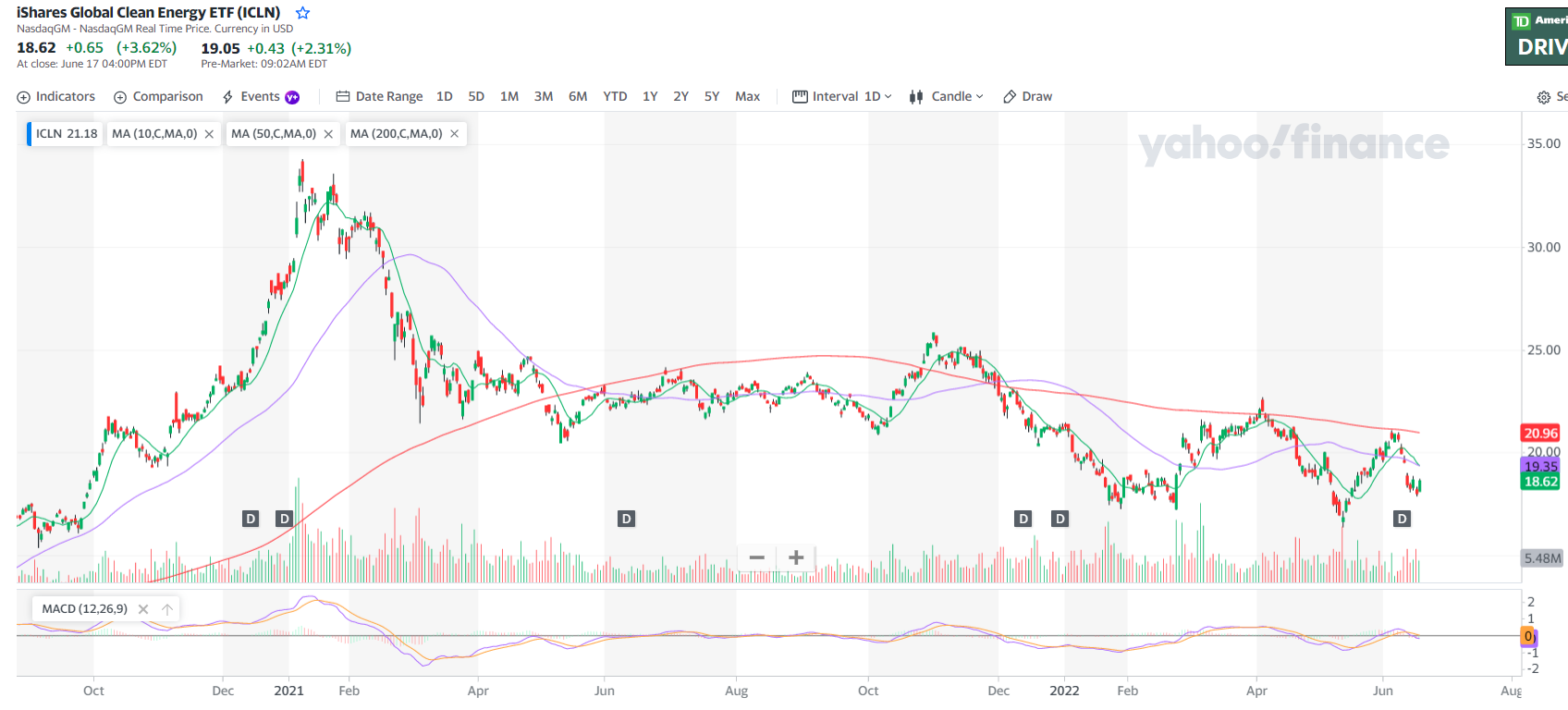Zoom in chart with plus button
The image size is (1568, 710).
coord(796,557)
